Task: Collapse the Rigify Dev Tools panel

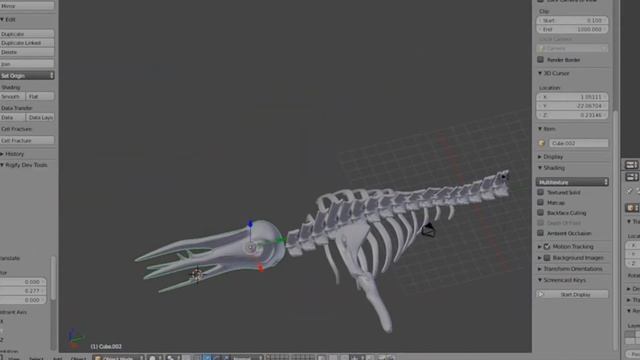Action: (x=2, y=165)
